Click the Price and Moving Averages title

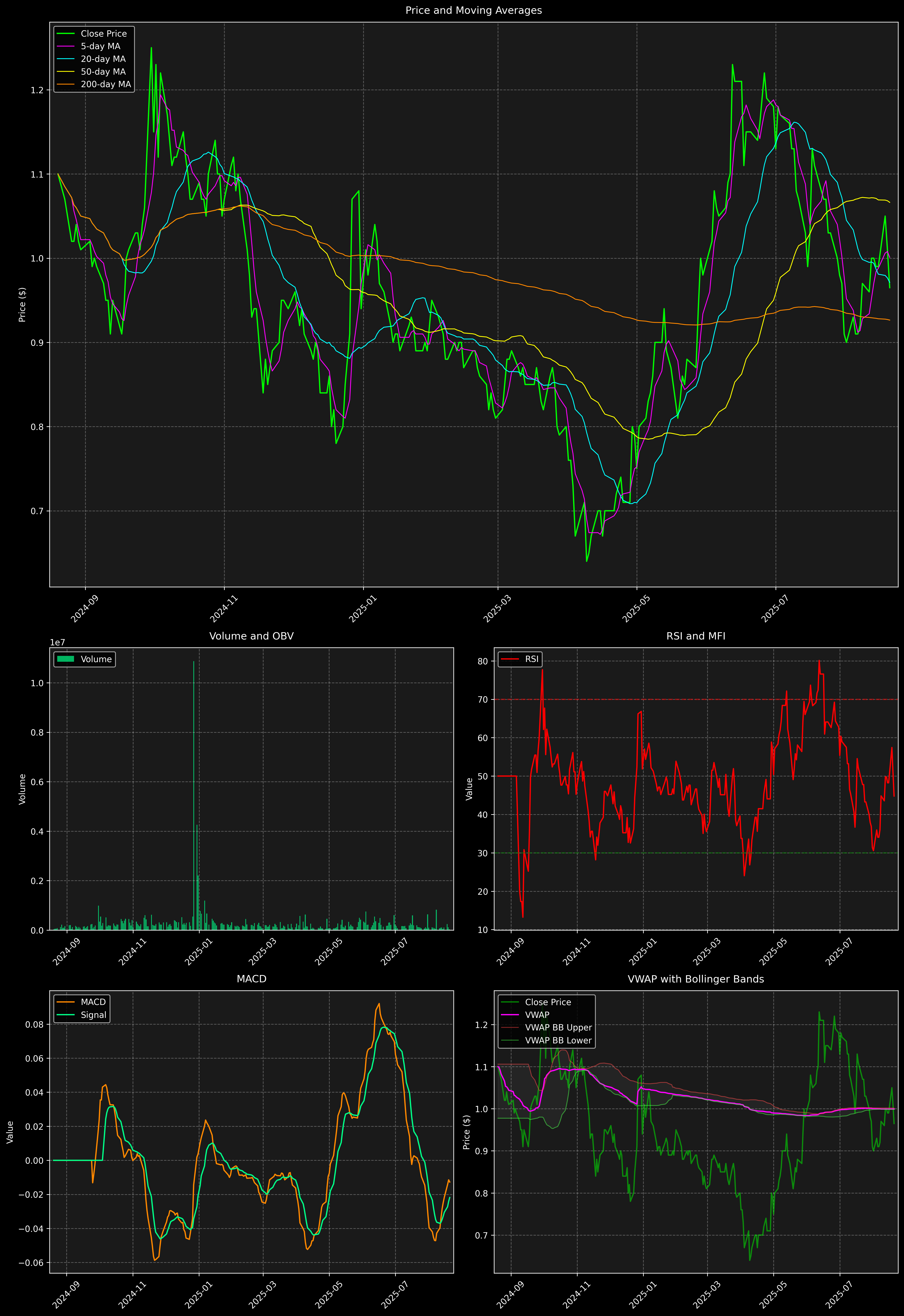[473, 10]
